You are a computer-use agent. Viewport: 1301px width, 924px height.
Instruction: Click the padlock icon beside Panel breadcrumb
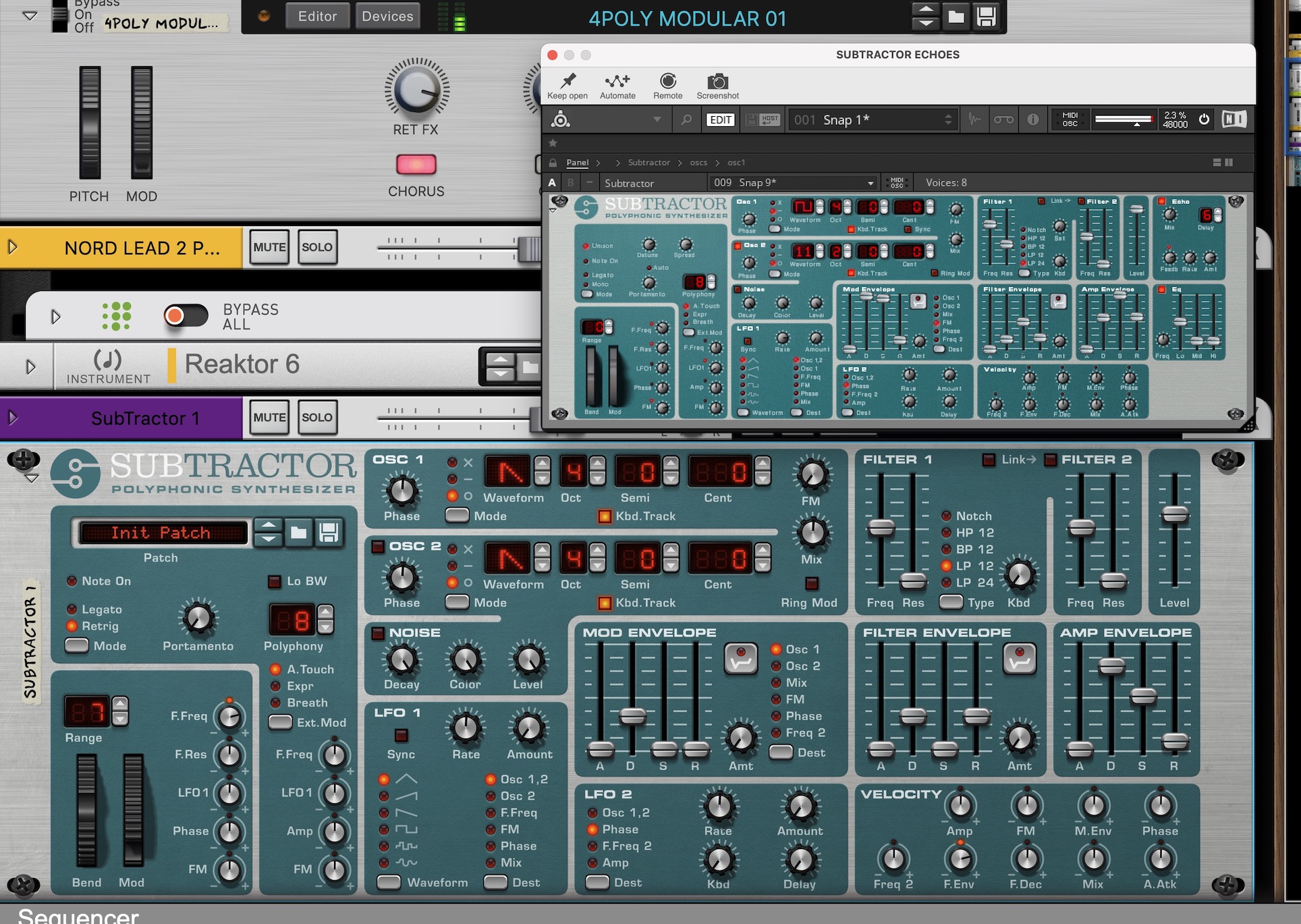coord(553,163)
